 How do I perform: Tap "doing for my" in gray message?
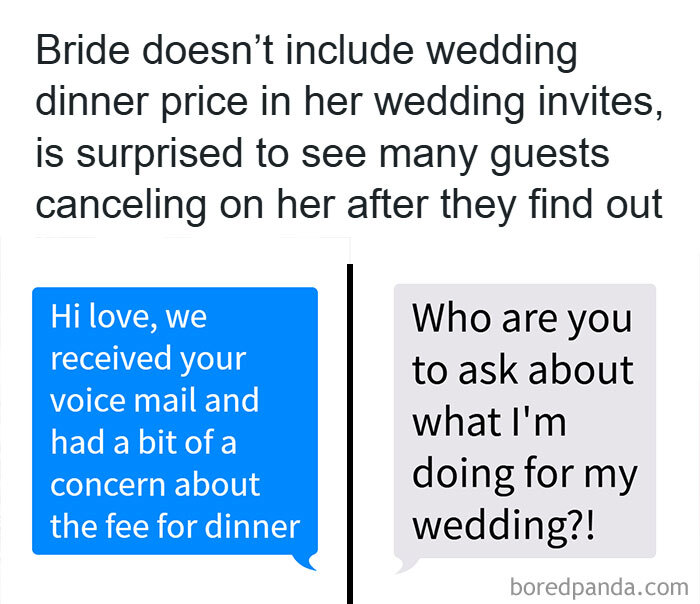pos(525,475)
